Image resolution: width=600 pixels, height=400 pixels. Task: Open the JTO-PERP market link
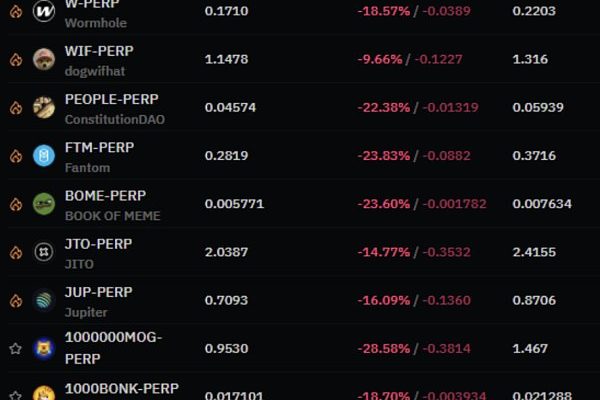98,244
